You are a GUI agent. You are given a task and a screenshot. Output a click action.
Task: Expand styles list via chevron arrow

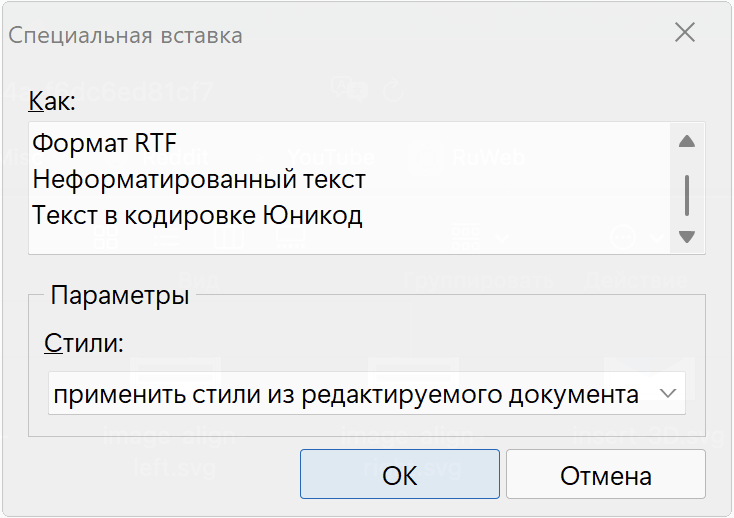click(669, 394)
